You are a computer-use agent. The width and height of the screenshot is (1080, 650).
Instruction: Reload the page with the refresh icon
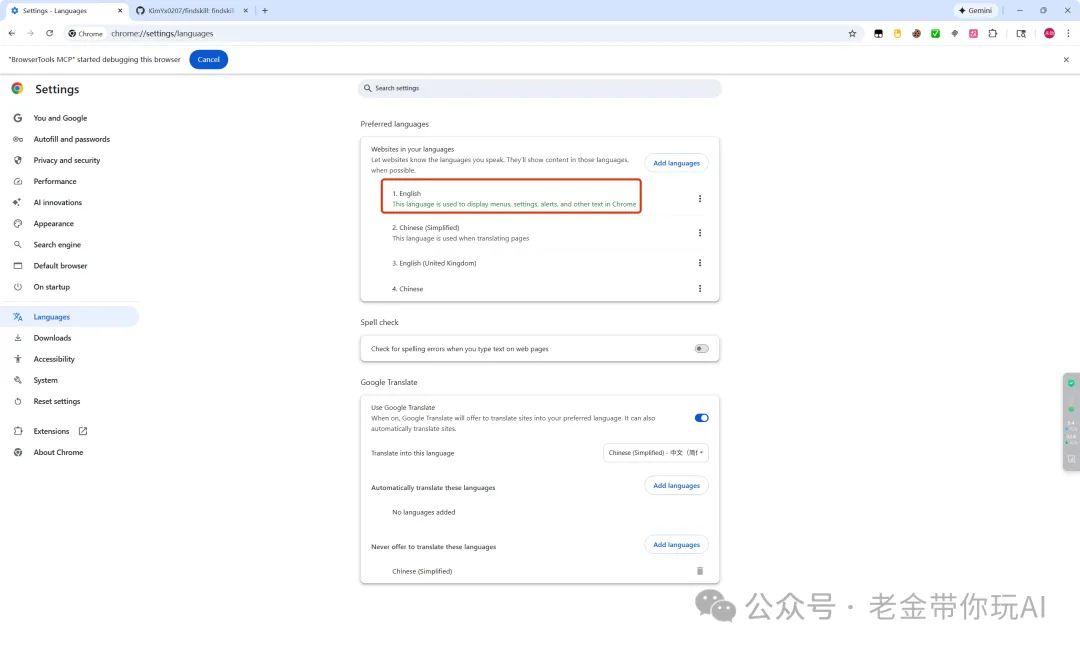pos(49,33)
